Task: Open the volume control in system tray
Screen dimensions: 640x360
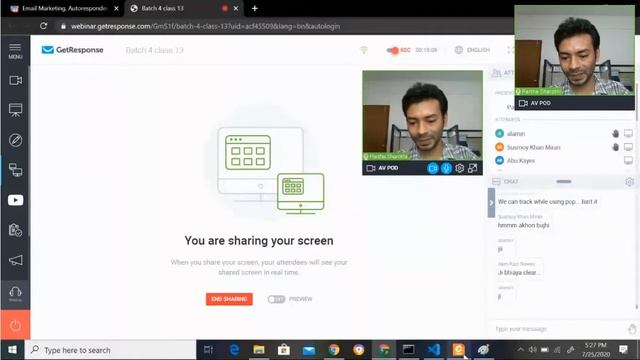Action: pos(533,350)
